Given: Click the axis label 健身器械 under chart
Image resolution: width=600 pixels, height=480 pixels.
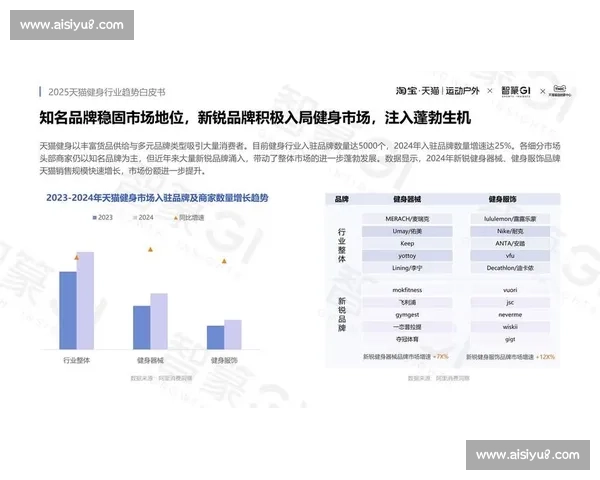Looking at the screenshot, I should coord(150,360).
